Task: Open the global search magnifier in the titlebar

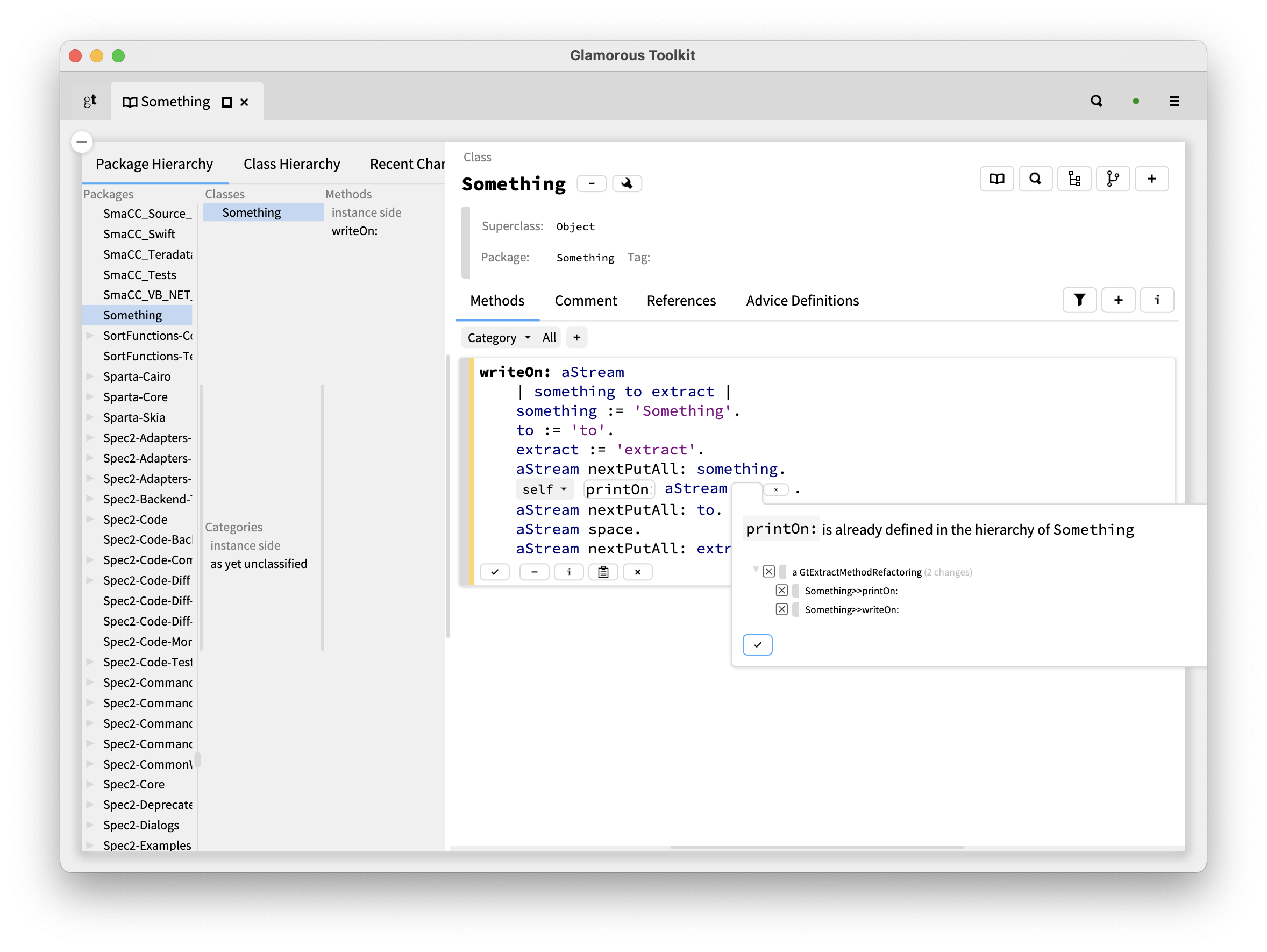Action: click(x=1097, y=100)
